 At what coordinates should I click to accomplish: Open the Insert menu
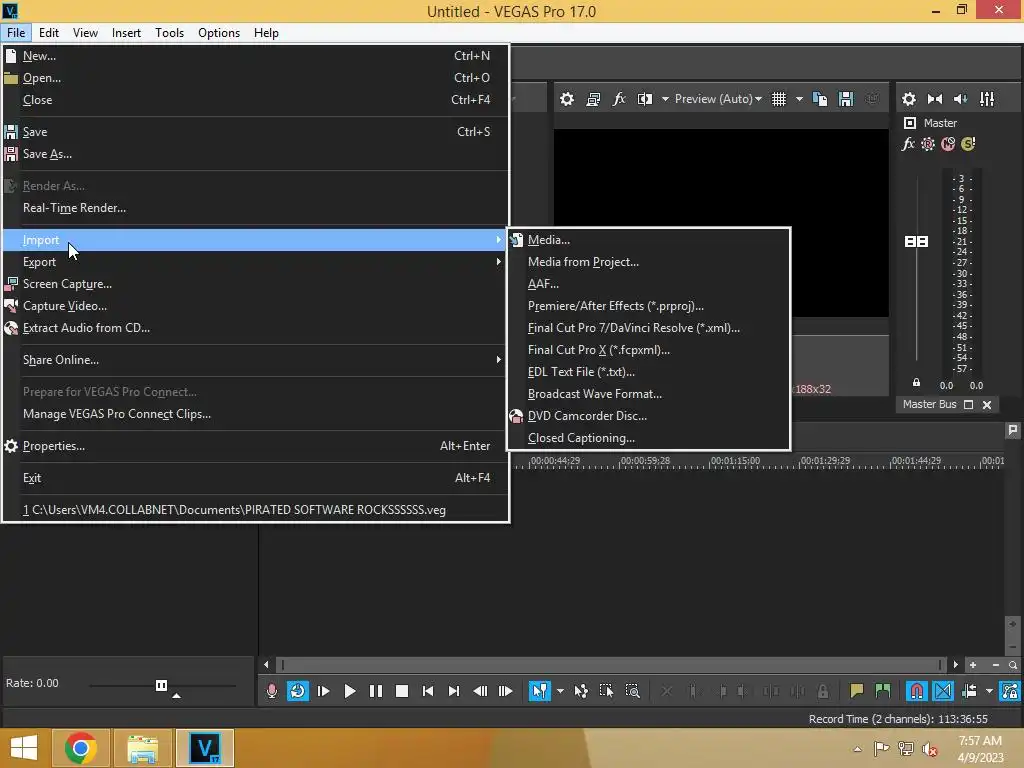click(126, 33)
